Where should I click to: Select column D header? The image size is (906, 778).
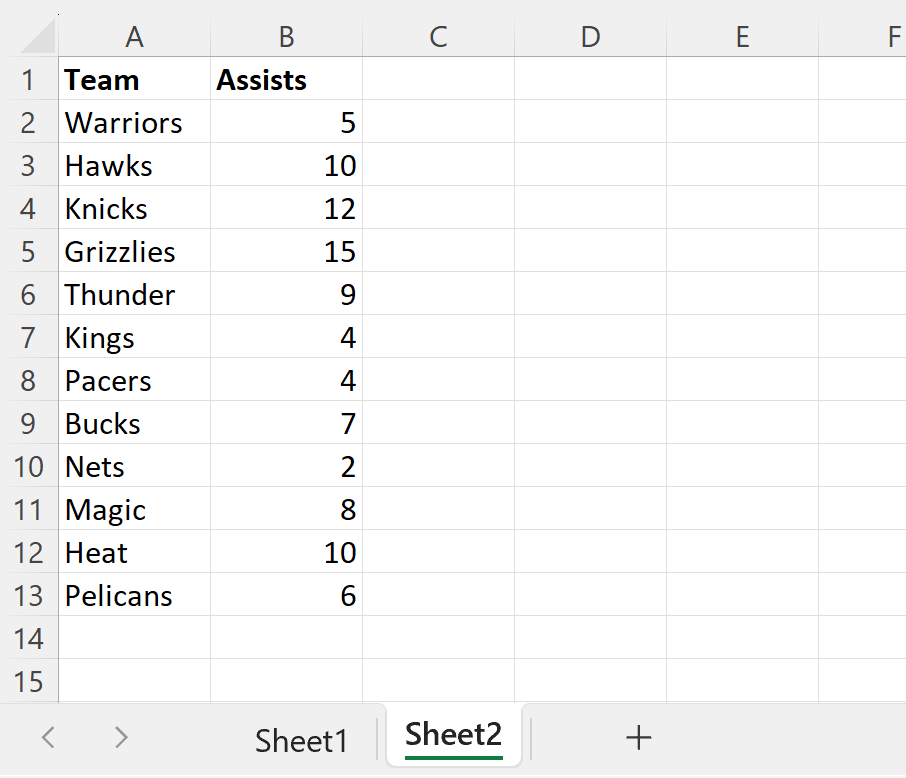click(x=590, y=36)
